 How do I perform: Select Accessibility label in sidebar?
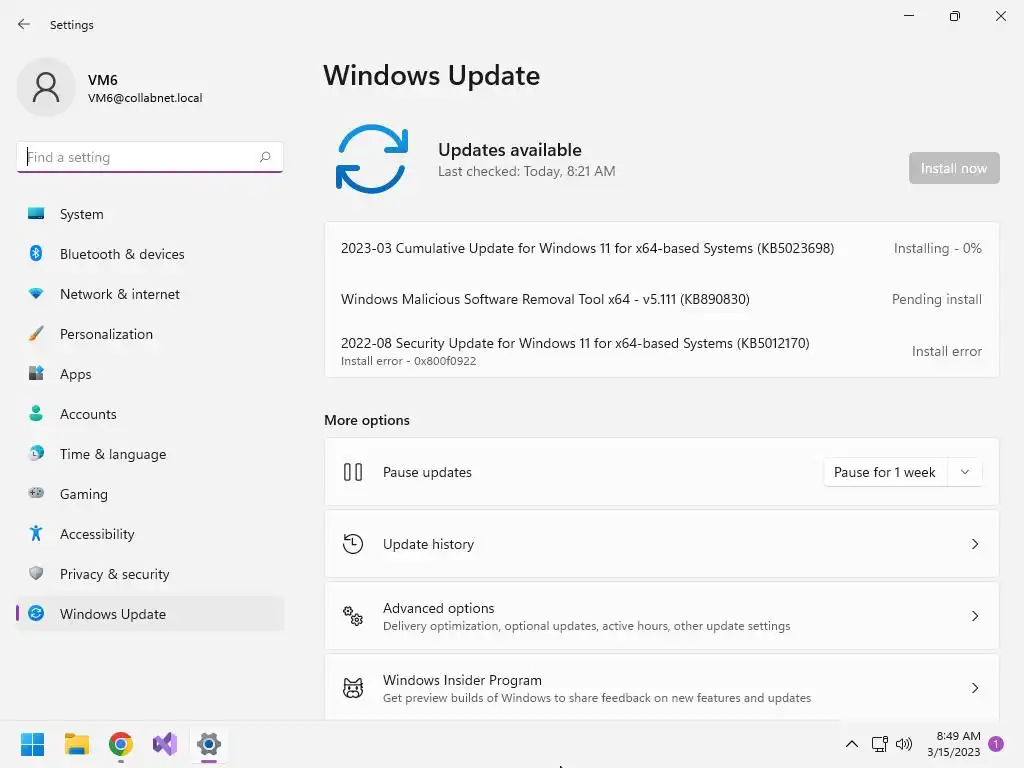[97, 534]
